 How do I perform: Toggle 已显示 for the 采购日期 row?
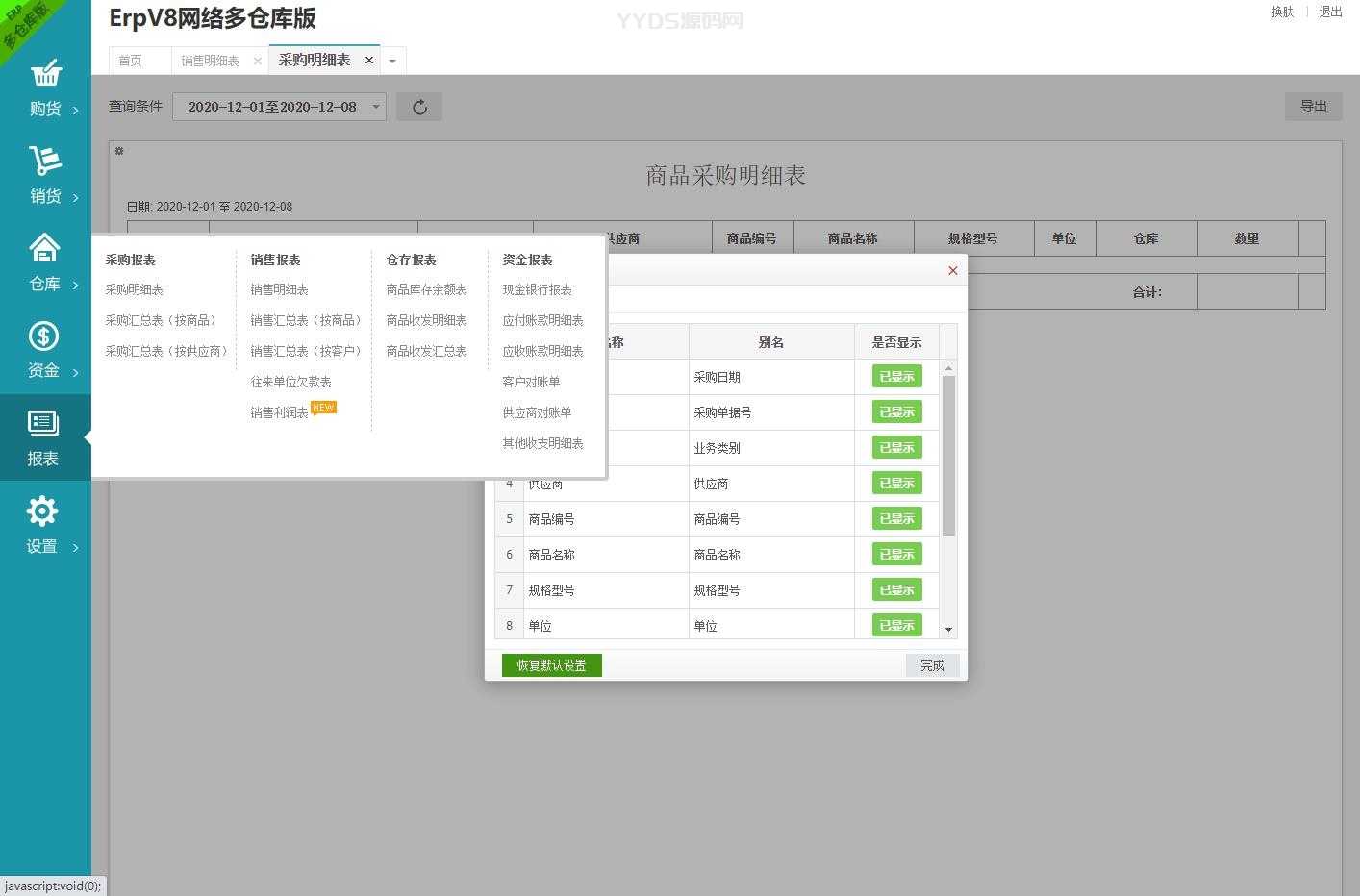click(896, 377)
